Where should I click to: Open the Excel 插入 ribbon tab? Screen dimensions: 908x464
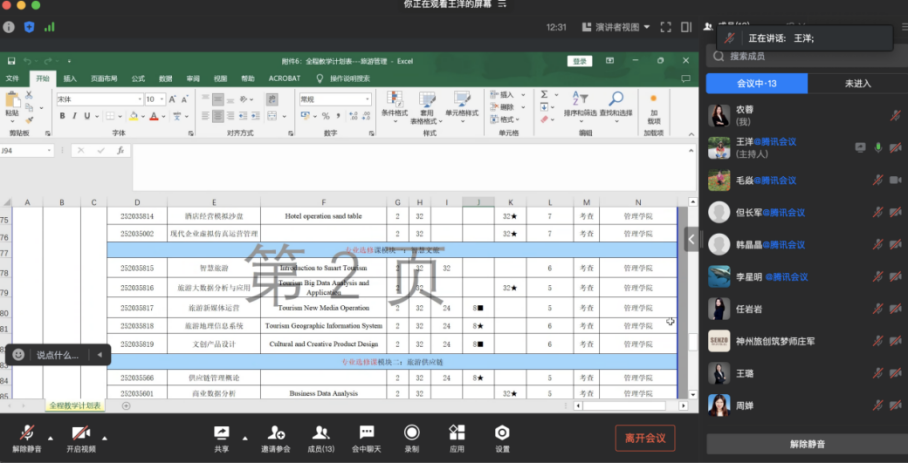pyautogui.click(x=70, y=78)
